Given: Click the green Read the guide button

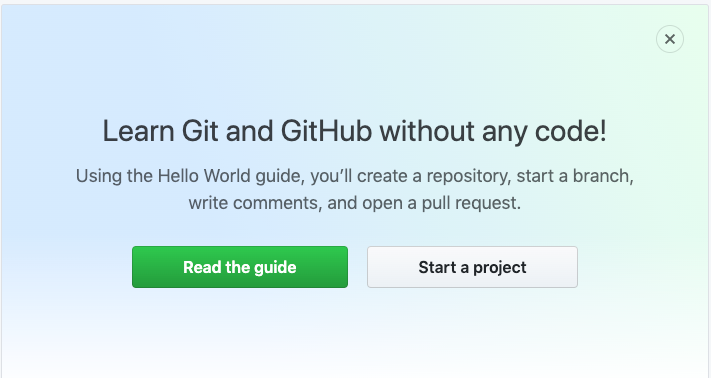Looking at the screenshot, I should point(240,267).
